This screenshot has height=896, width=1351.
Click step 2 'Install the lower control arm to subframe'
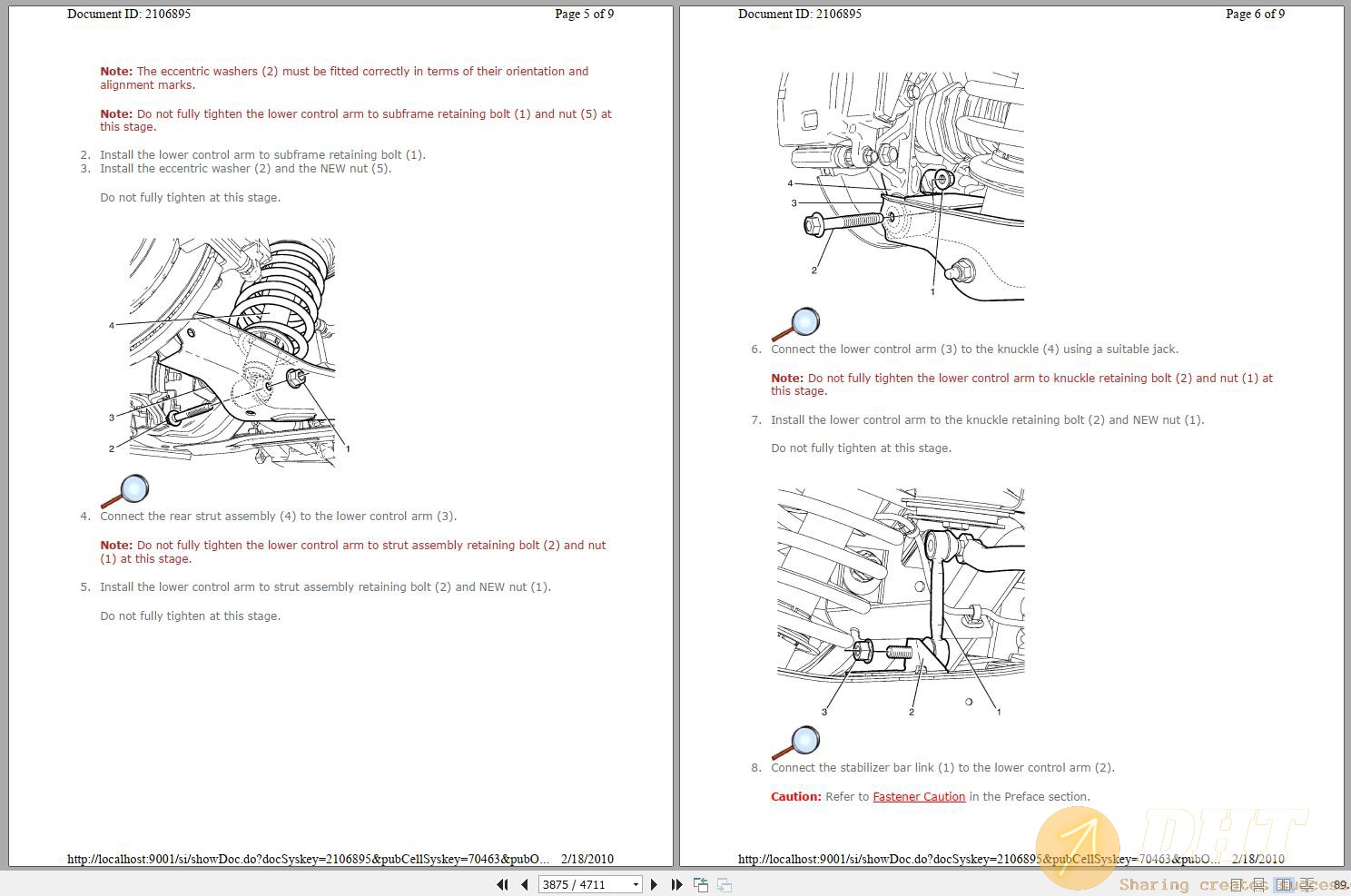click(262, 155)
